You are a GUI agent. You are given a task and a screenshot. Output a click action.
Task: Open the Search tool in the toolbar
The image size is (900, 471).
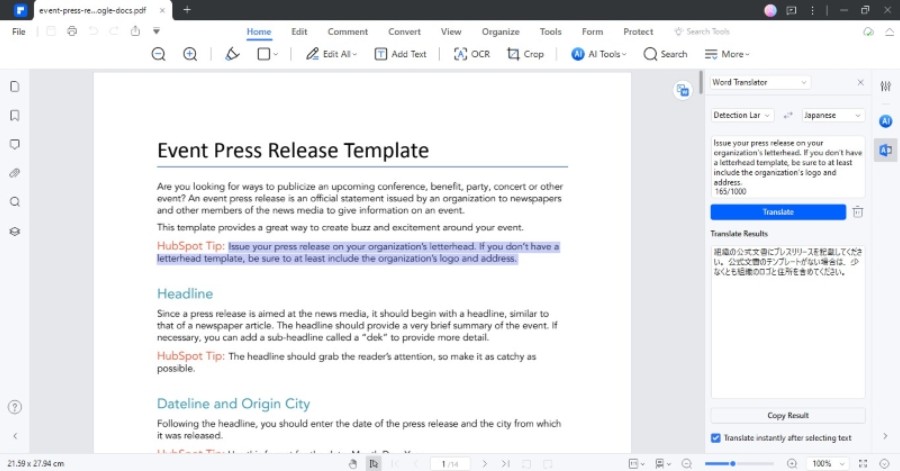pos(665,54)
